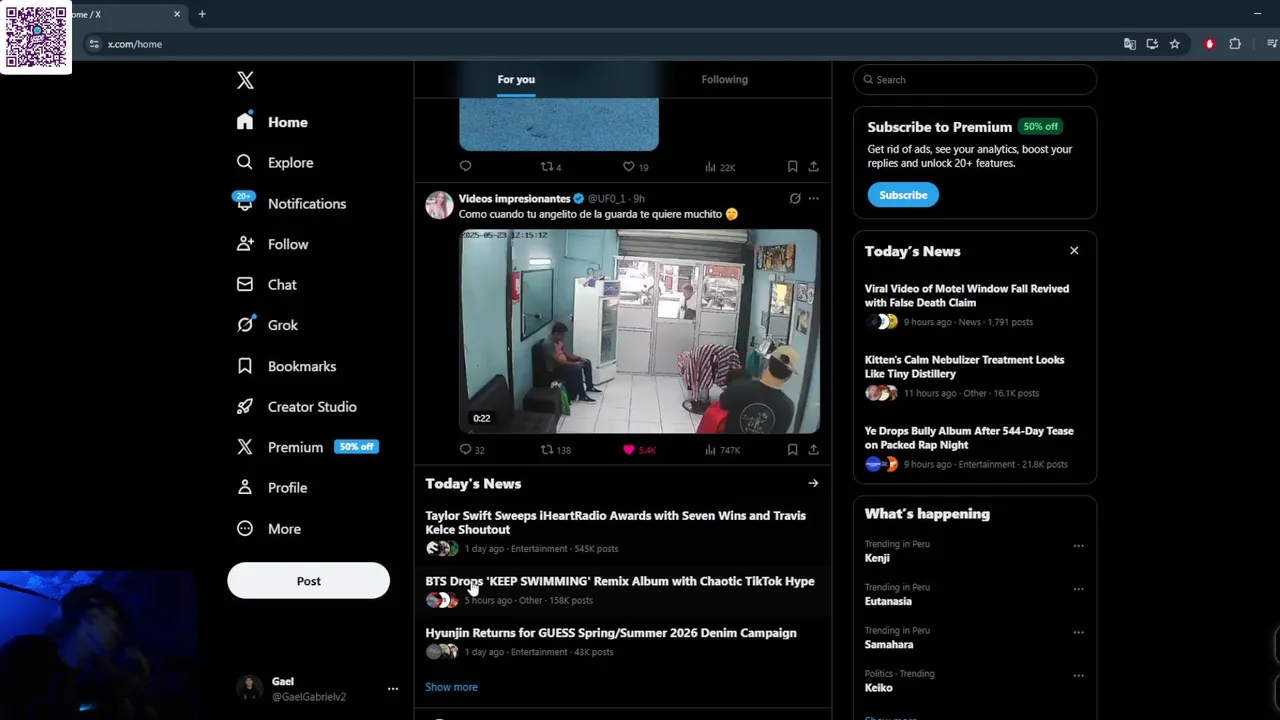Open Viral Video of Motel Window news
This screenshot has width=1280, height=720.
[x=967, y=296]
